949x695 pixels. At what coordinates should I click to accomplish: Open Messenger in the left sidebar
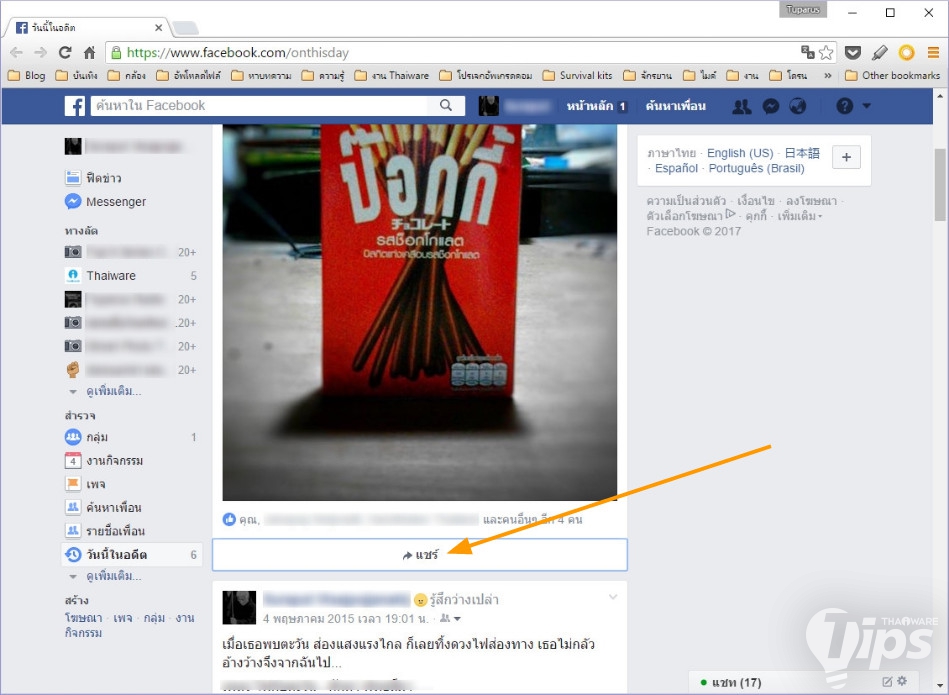pos(105,202)
